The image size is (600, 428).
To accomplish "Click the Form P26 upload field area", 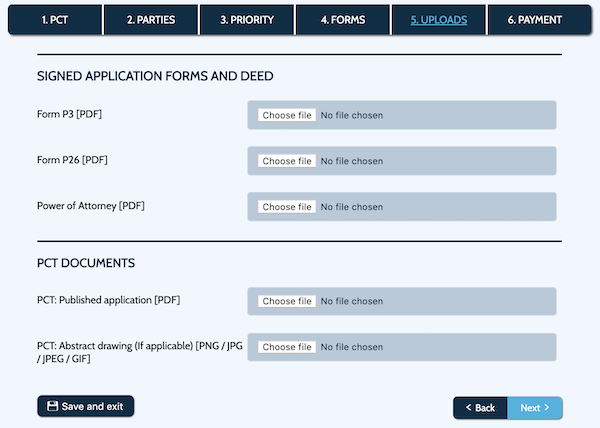I will click(x=402, y=161).
